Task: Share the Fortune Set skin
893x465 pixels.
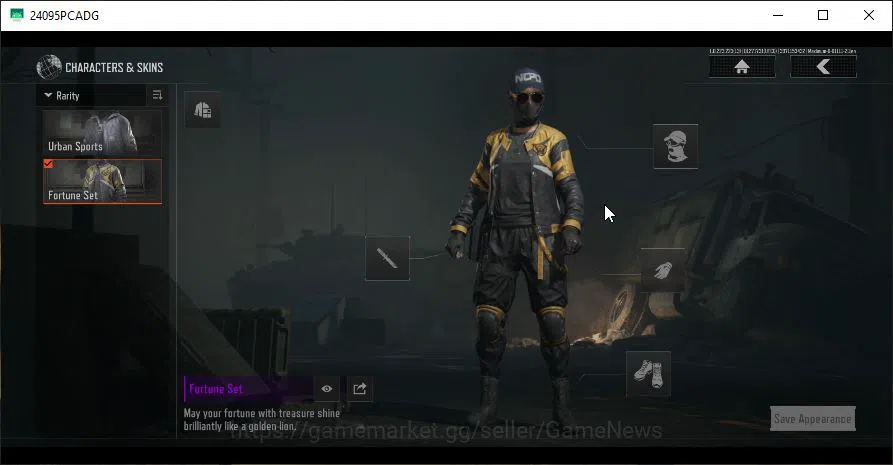Action: point(360,389)
